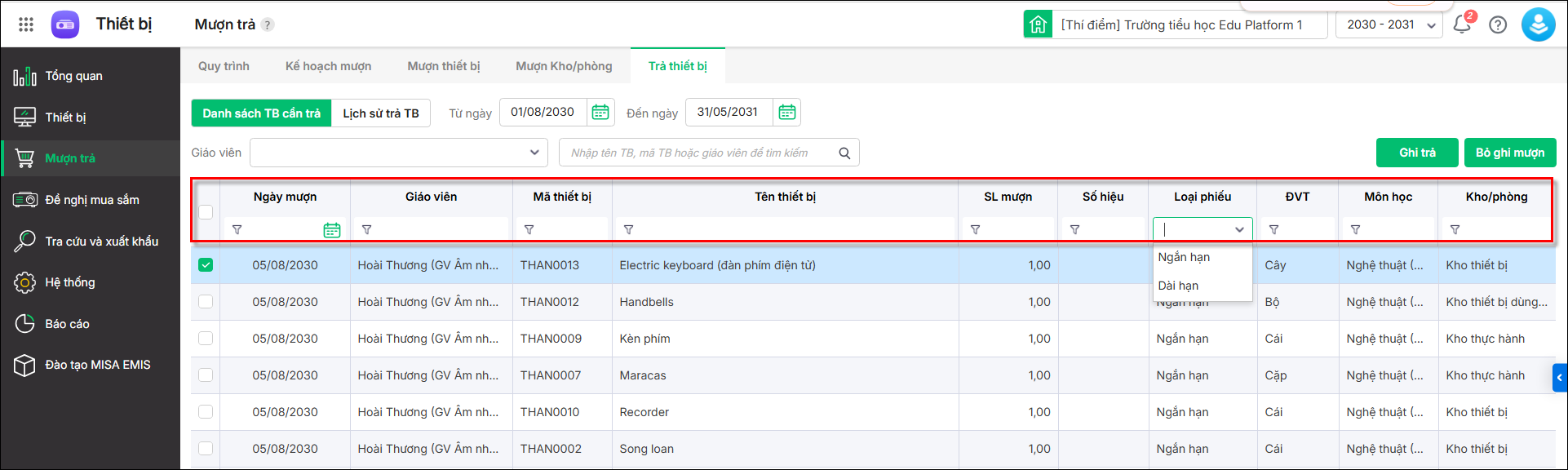Click the search magnifier icon
The height and width of the screenshot is (470, 1568).
[844, 153]
